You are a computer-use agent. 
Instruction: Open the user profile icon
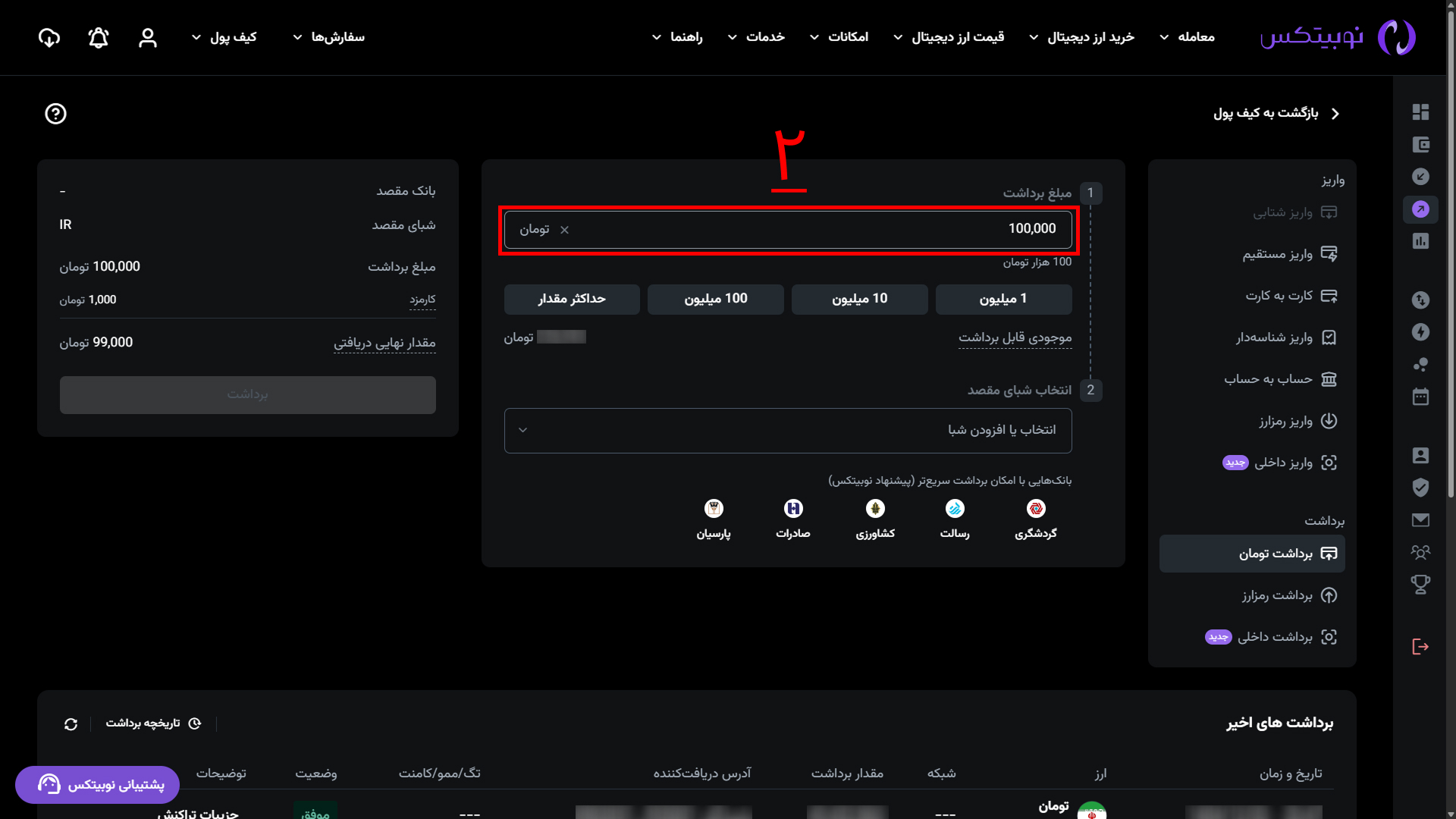coord(148,37)
